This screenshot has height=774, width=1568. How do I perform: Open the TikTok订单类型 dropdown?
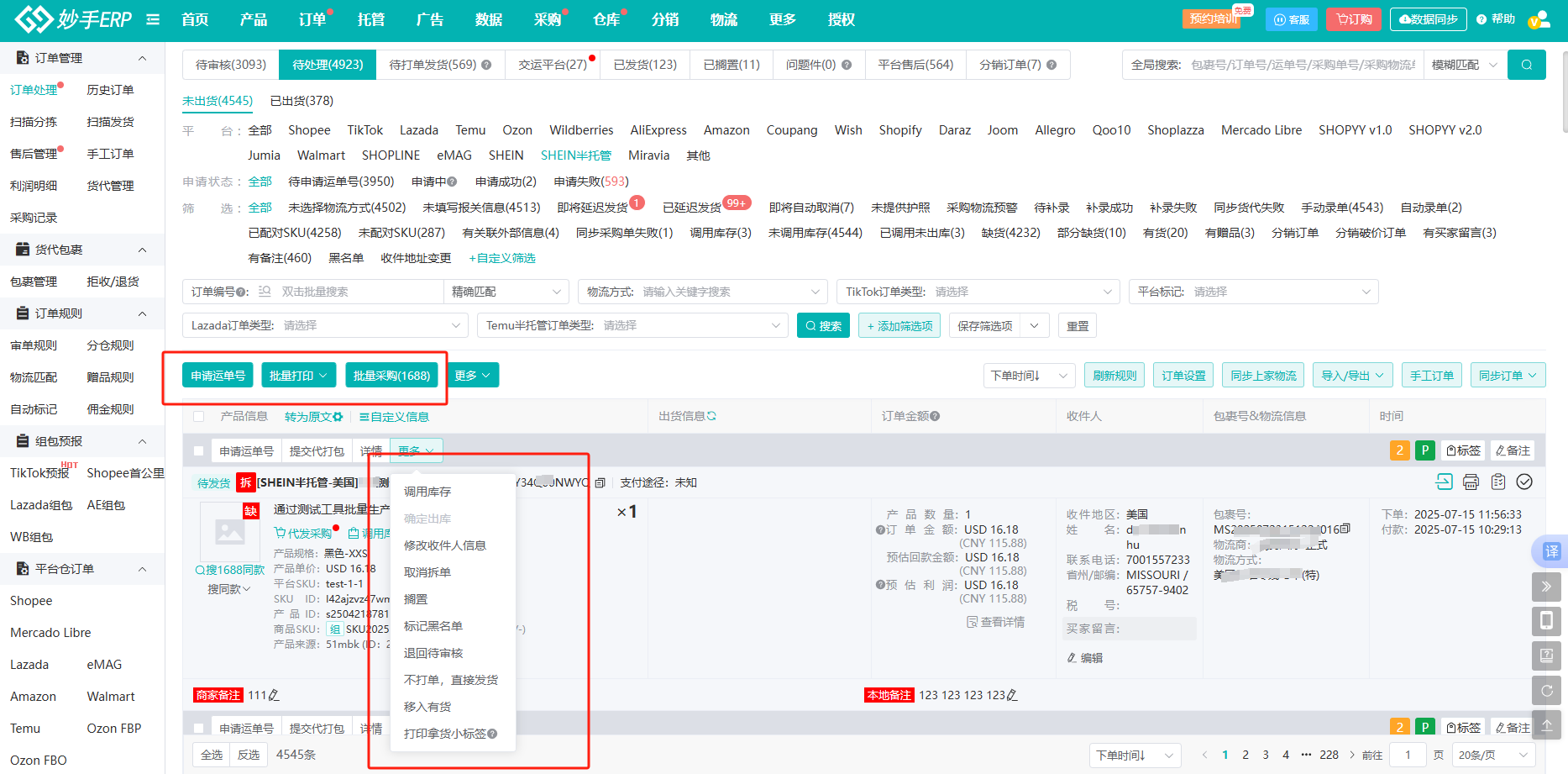(x=978, y=292)
